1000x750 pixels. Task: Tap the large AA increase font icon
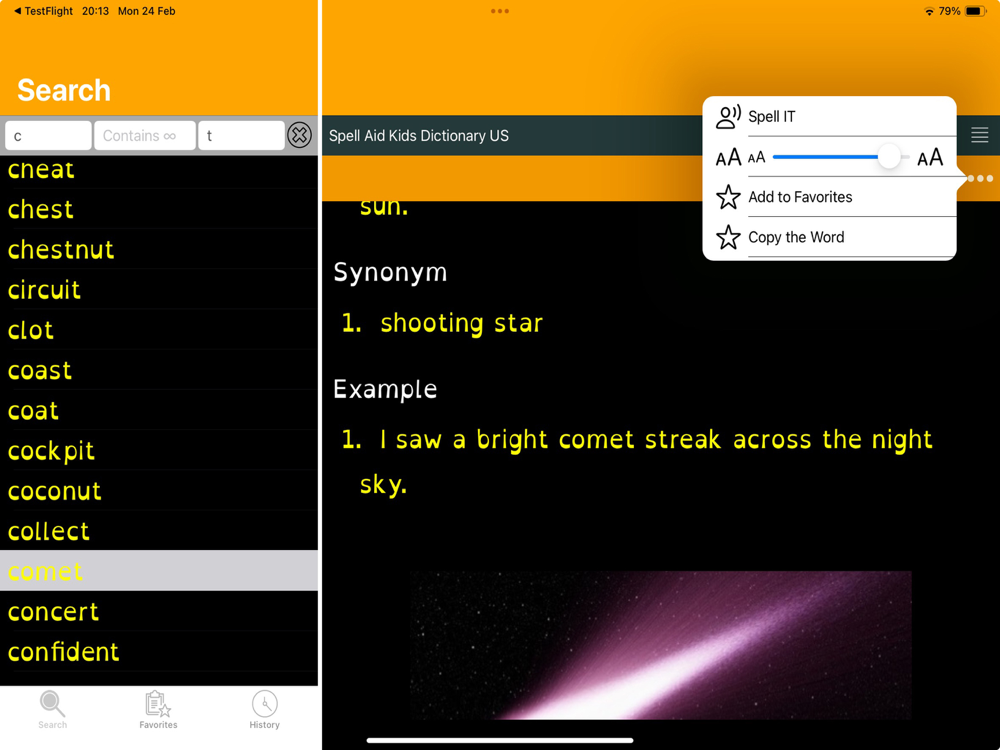(930, 157)
